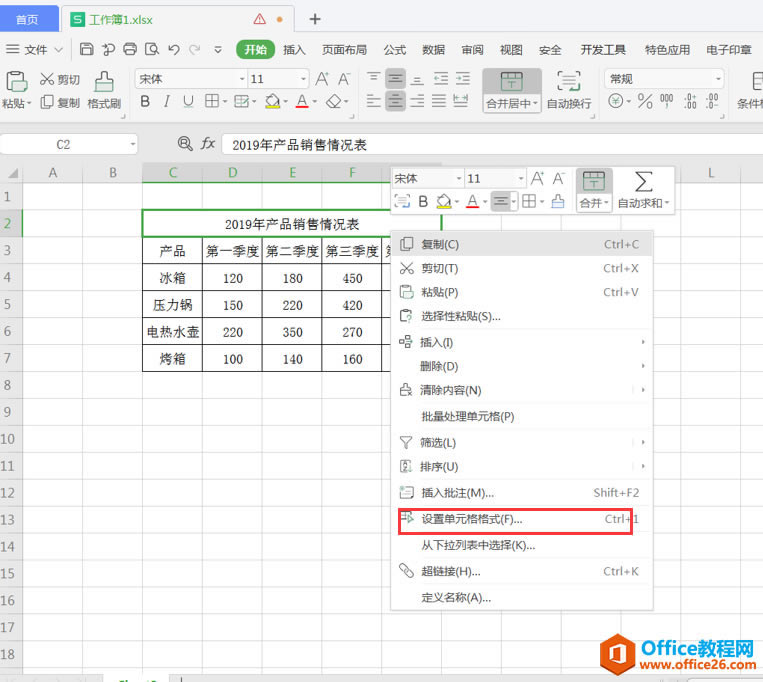763x682 pixels.
Task: Expand the Filter (筛选) submenu arrow
Action: click(x=643, y=442)
